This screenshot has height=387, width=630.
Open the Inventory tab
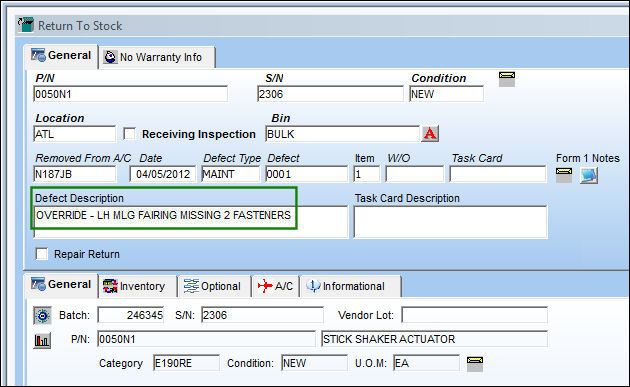tap(137, 287)
